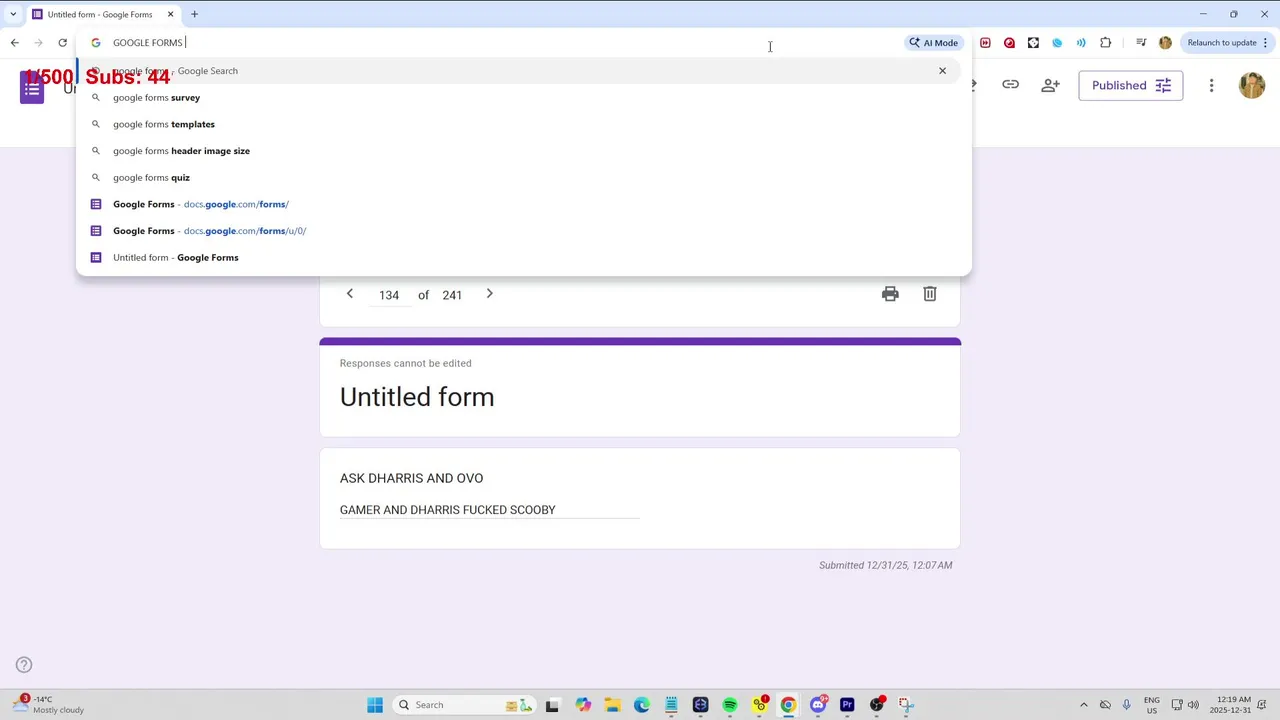Open Copilot from taskbar
Screen dimensions: 1280x720
583,705
